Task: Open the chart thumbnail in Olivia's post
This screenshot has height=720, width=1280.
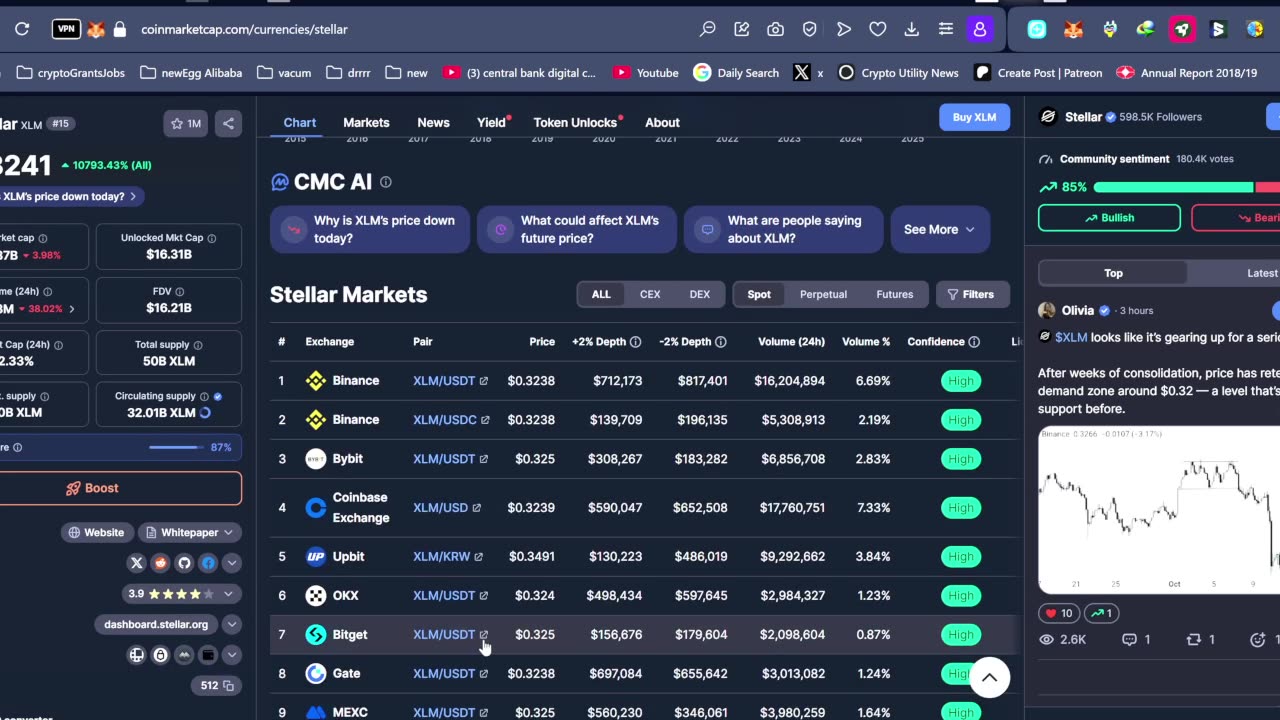Action: click(1159, 510)
